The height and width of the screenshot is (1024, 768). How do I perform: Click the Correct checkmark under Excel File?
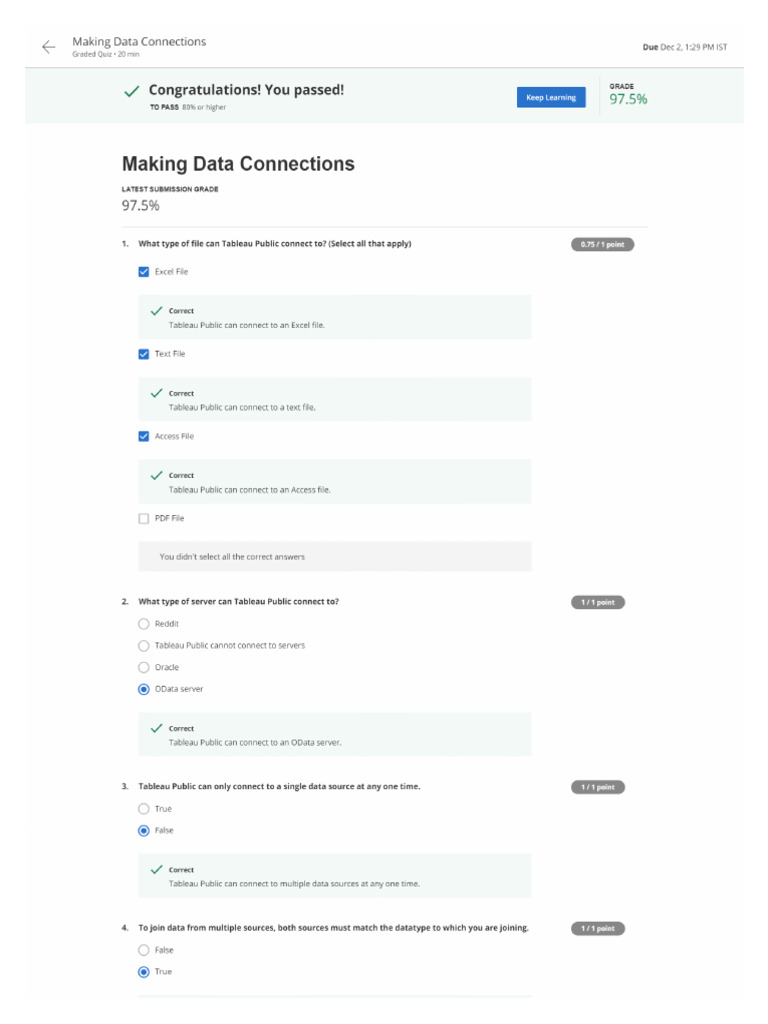(156, 311)
